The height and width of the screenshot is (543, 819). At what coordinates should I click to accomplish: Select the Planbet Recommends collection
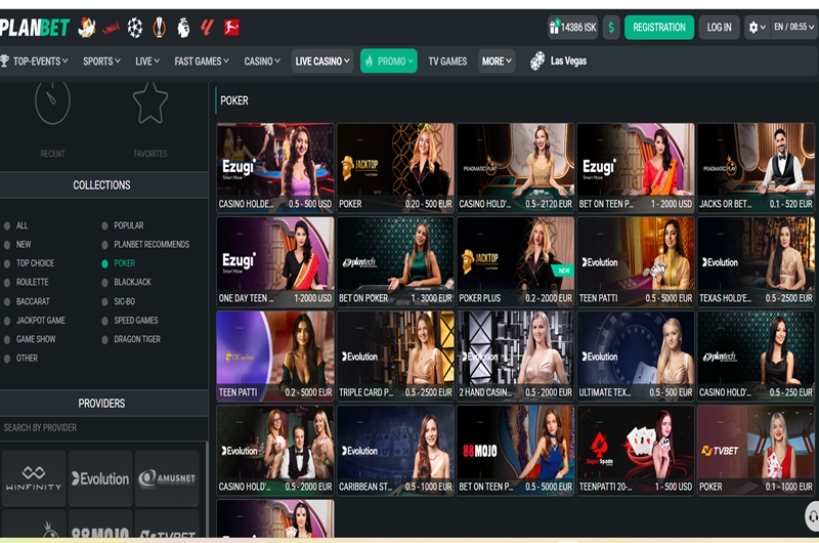tap(146, 244)
